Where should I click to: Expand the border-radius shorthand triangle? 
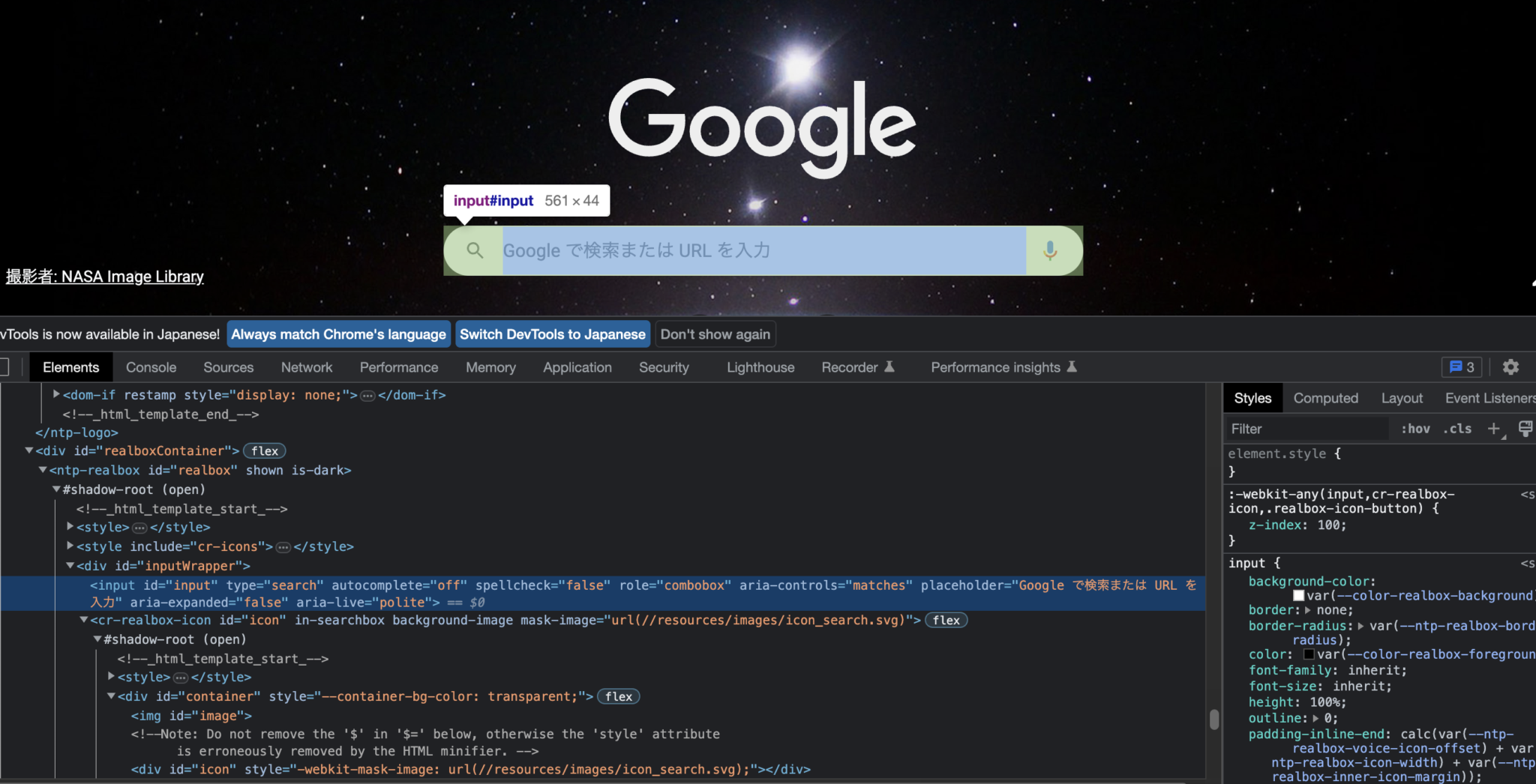point(1360,626)
